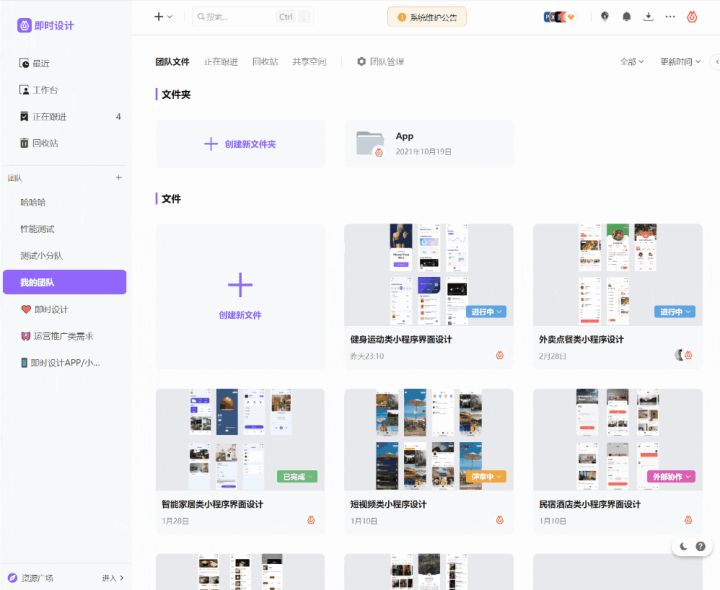Screen dimensions: 720x590
Task: Open notifications bell
Action: pyautogui.click(x=626, y=17)
